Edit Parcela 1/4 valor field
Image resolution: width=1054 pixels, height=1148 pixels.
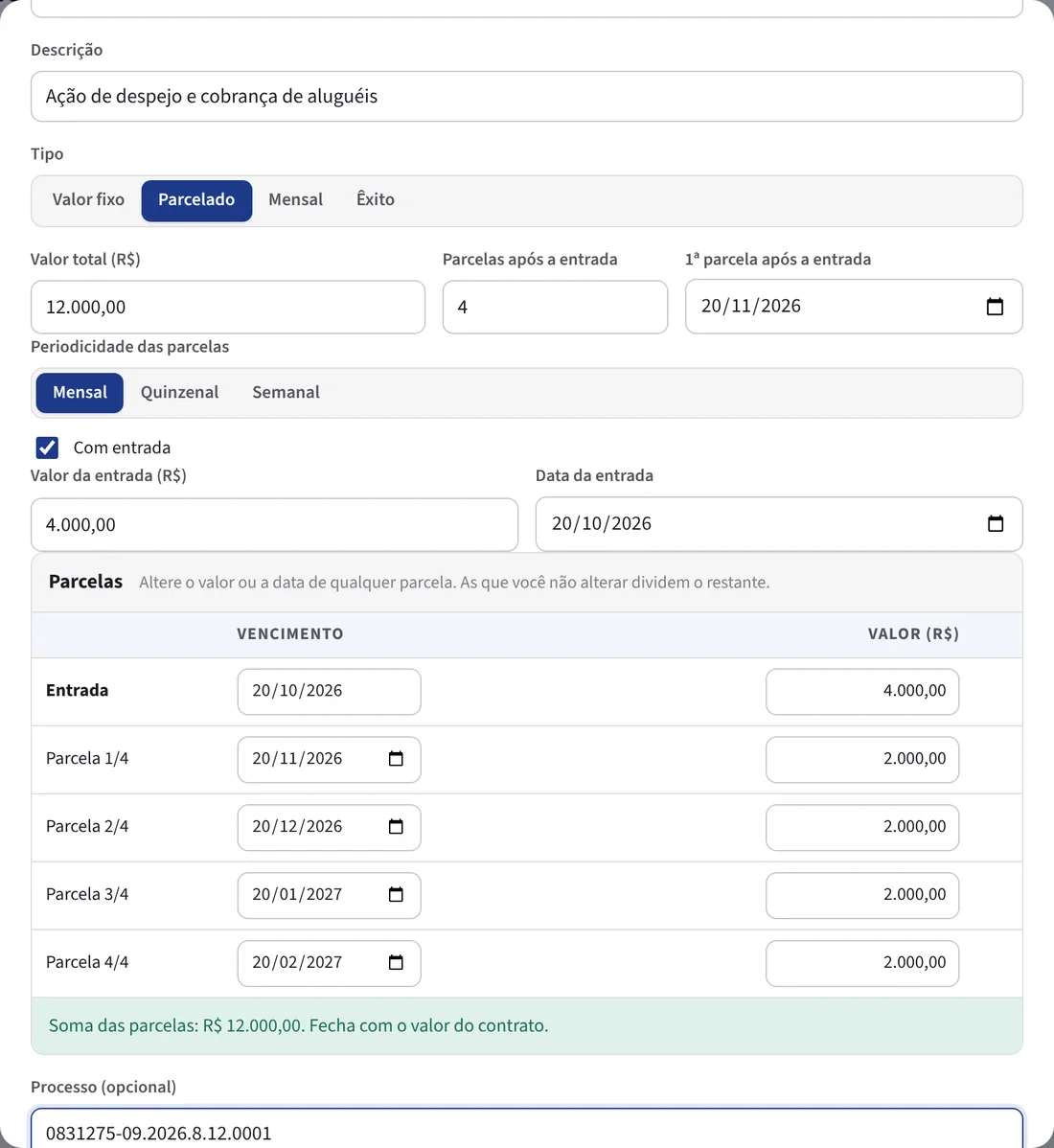862,759
